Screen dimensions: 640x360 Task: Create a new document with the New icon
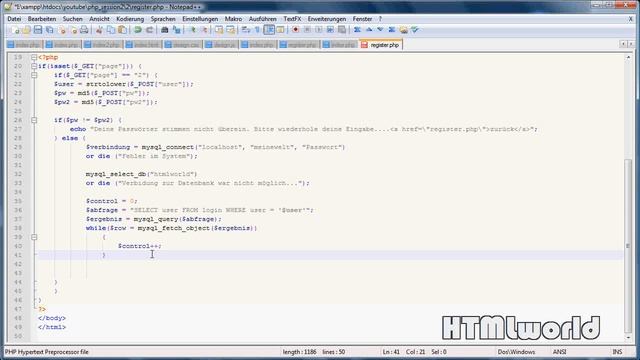(x=15, y=30)
